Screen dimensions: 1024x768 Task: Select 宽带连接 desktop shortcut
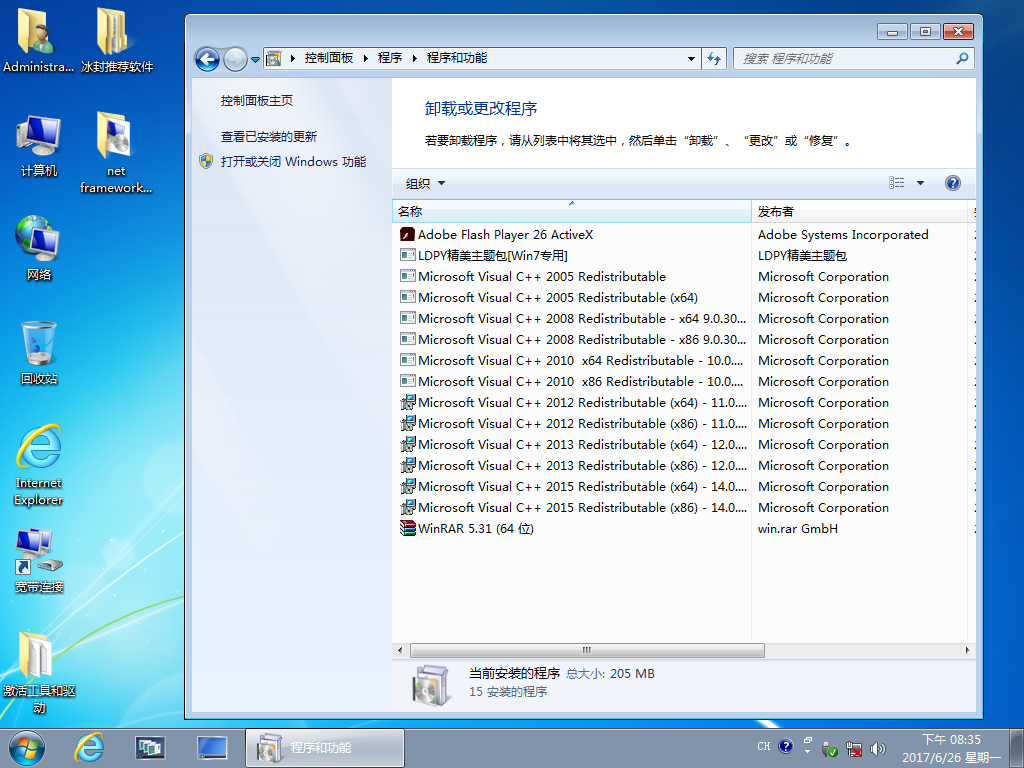click(39, 560)
